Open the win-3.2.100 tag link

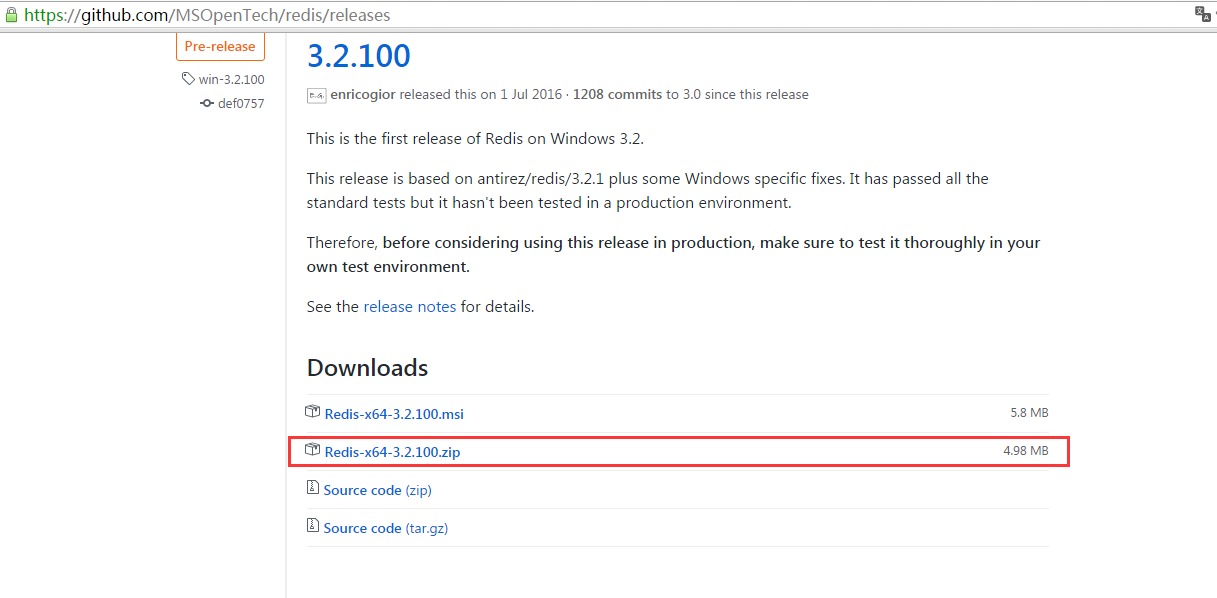(x=231, y=79)
